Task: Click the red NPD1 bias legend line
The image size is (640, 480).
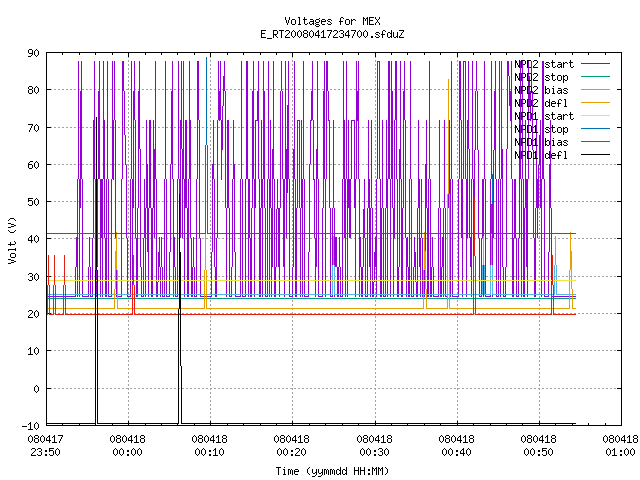Action: (x=596, y=142)
